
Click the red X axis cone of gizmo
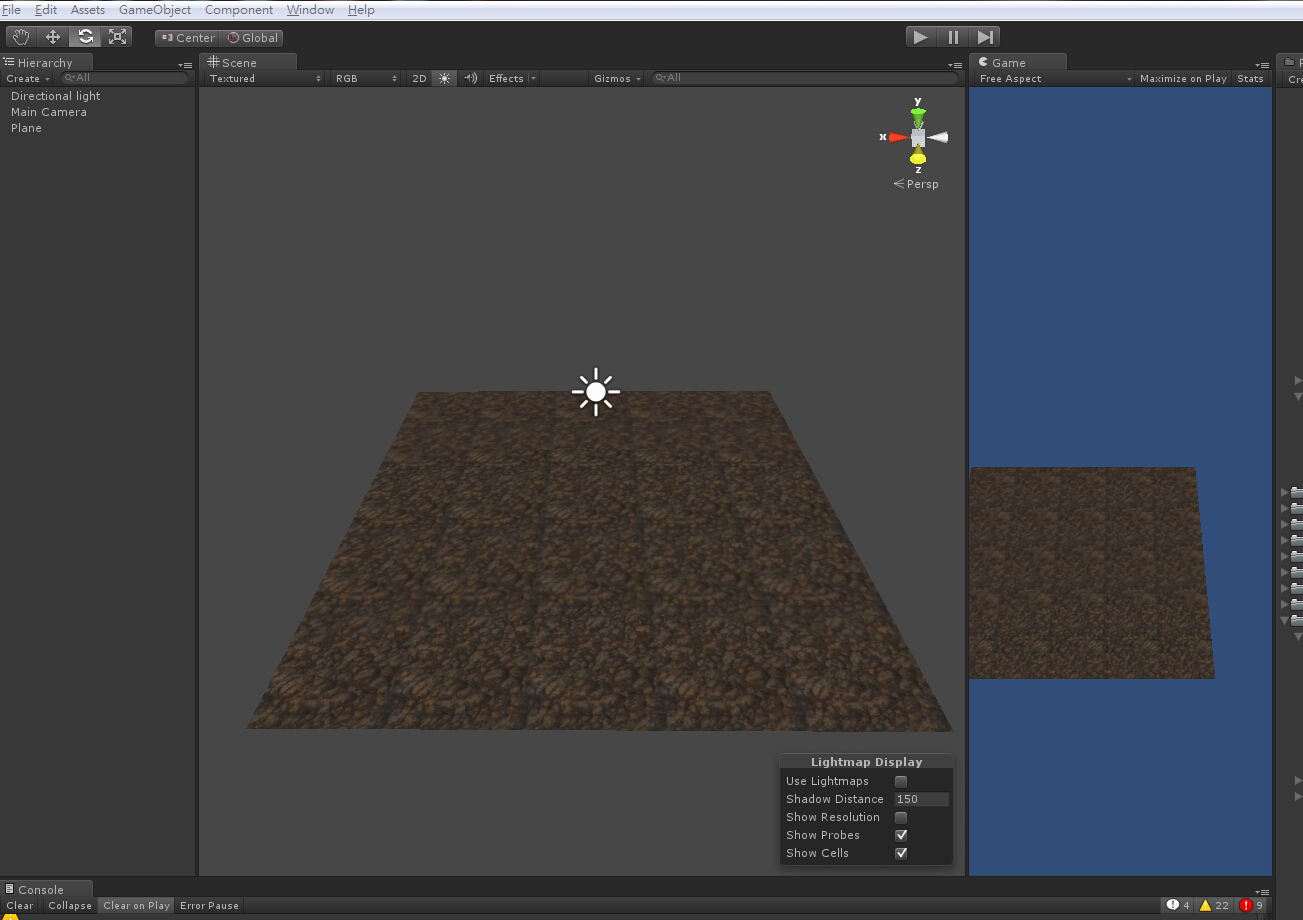(x=898, y=137)
